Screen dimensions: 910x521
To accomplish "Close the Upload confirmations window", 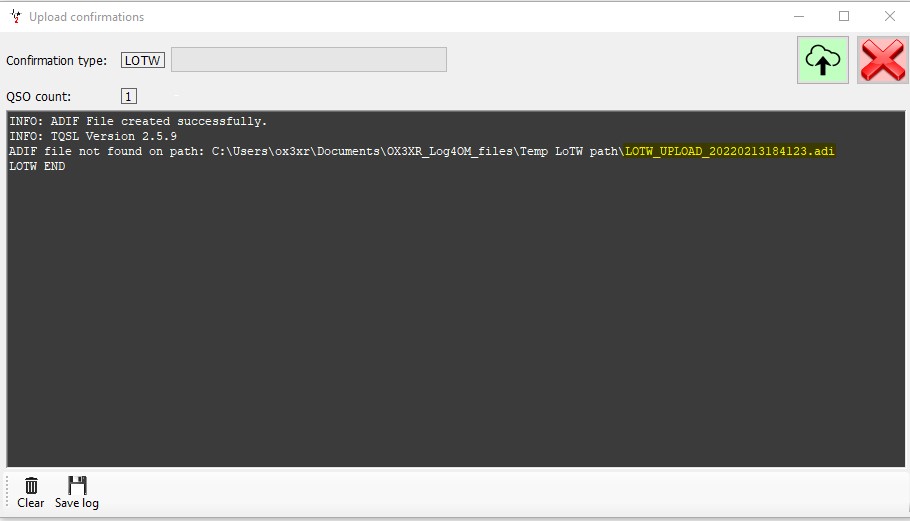I will pyautogui.click(x=890, y=16).
